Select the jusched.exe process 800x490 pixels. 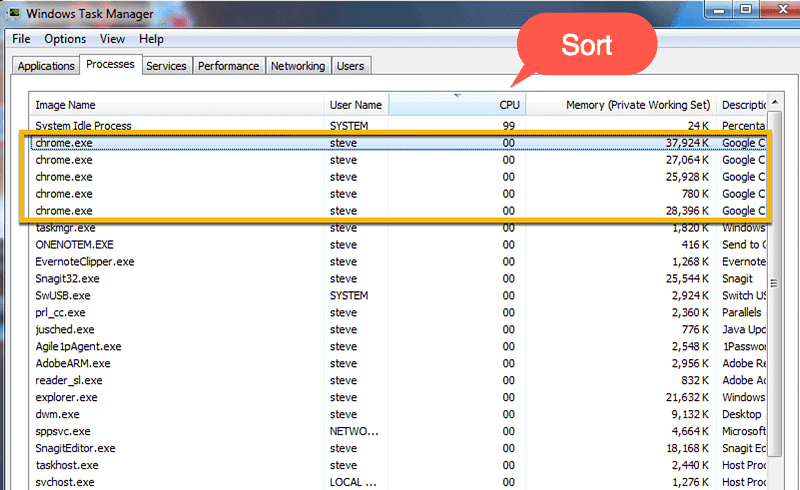coord(398,329)
